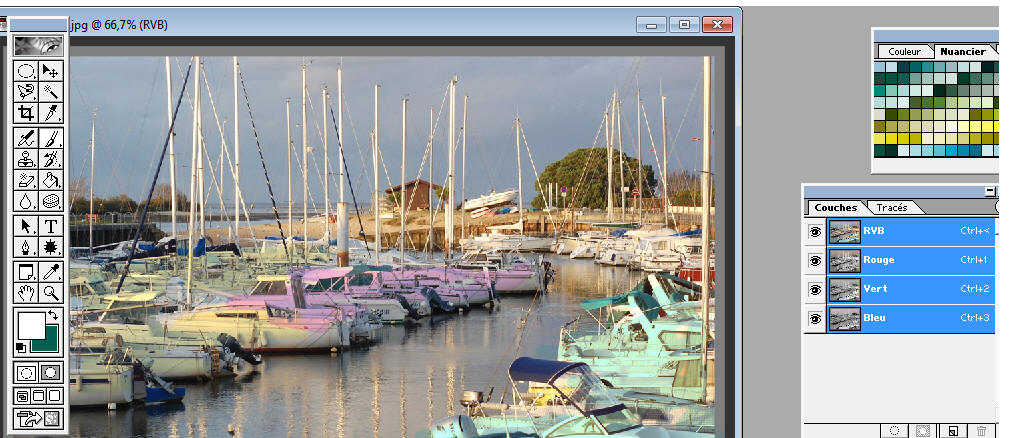Screen dimensions: 1010x438
Task: Select the Hand tool
Action: click(x=26, y=292)
